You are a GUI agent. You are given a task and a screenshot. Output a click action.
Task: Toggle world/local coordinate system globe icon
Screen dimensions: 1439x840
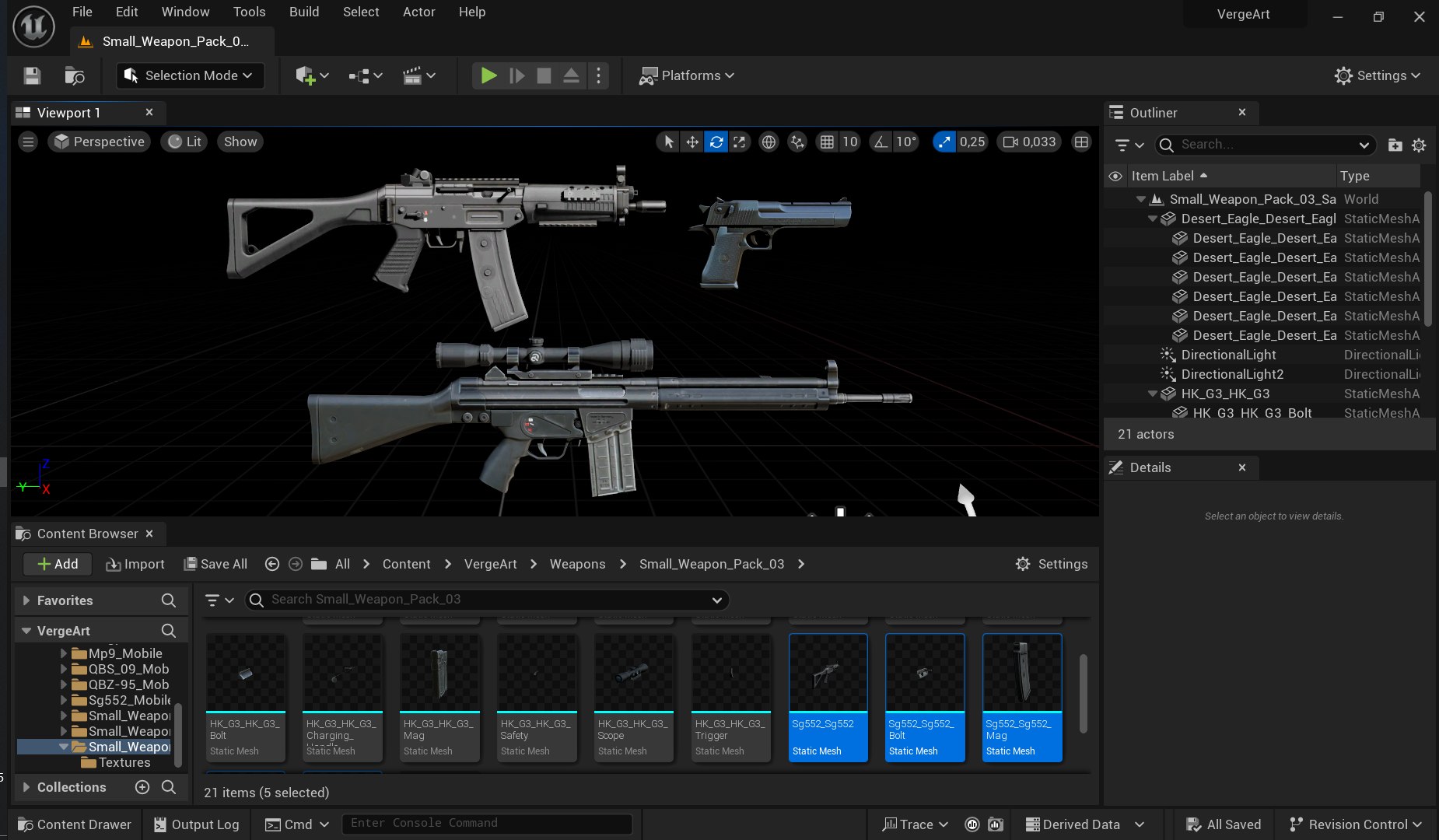[x=769, y=142]
